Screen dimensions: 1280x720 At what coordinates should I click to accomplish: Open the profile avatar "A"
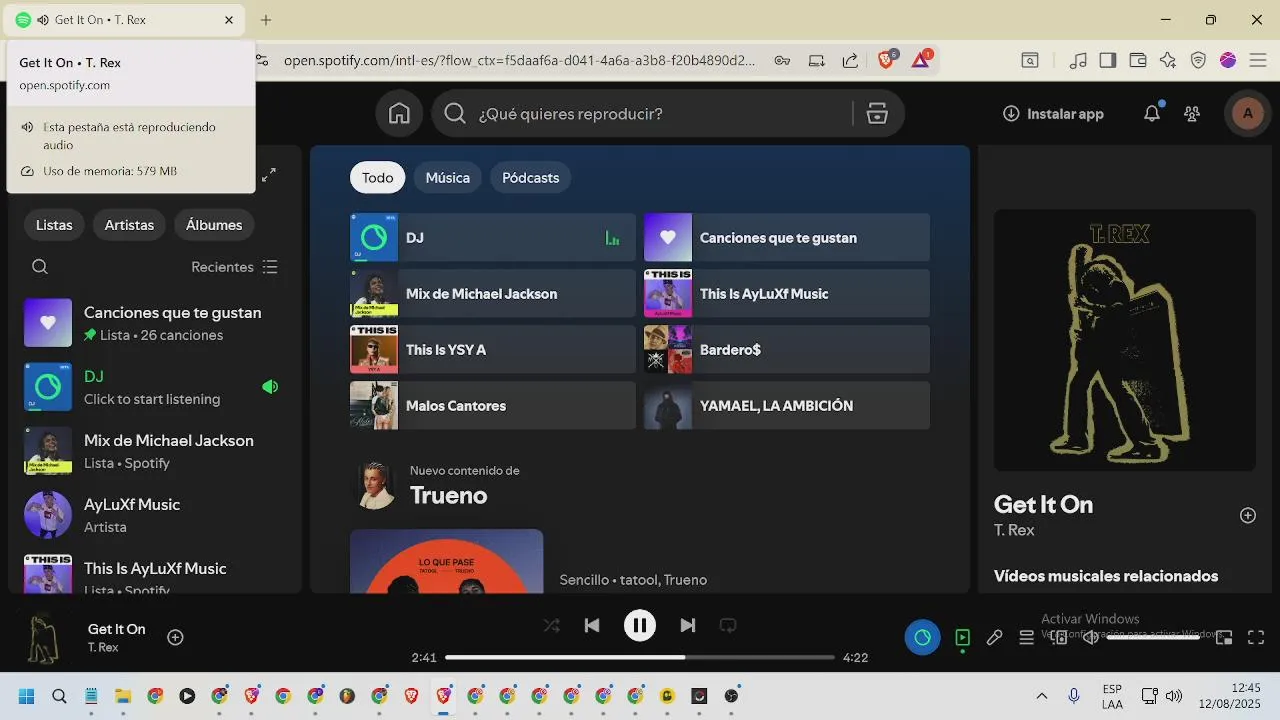1247,114
